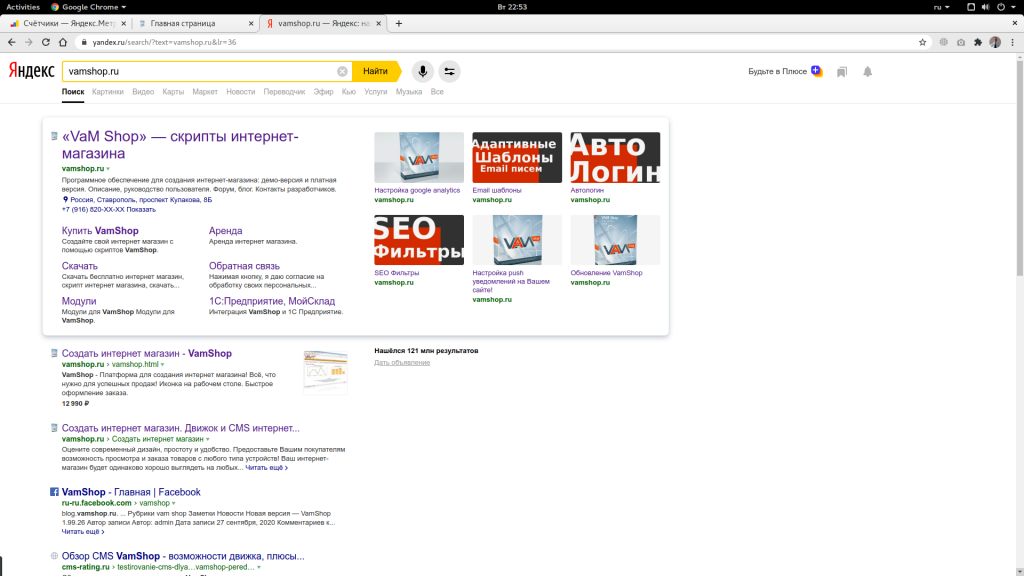Click the Facebook favicon of VamShop result
This screenshot has width=1024, height=576.
[x=54, y=492]
